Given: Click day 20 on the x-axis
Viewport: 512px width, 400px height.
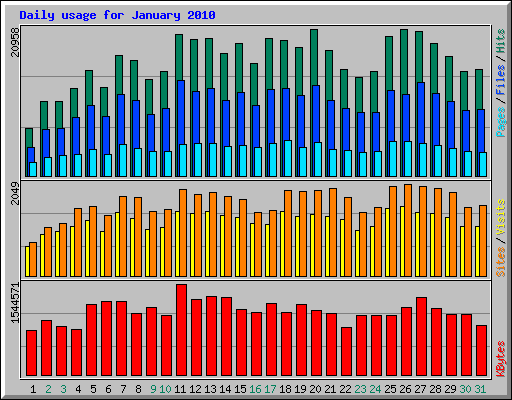Looking at the screenshot, I should click(x=315, y=389).
